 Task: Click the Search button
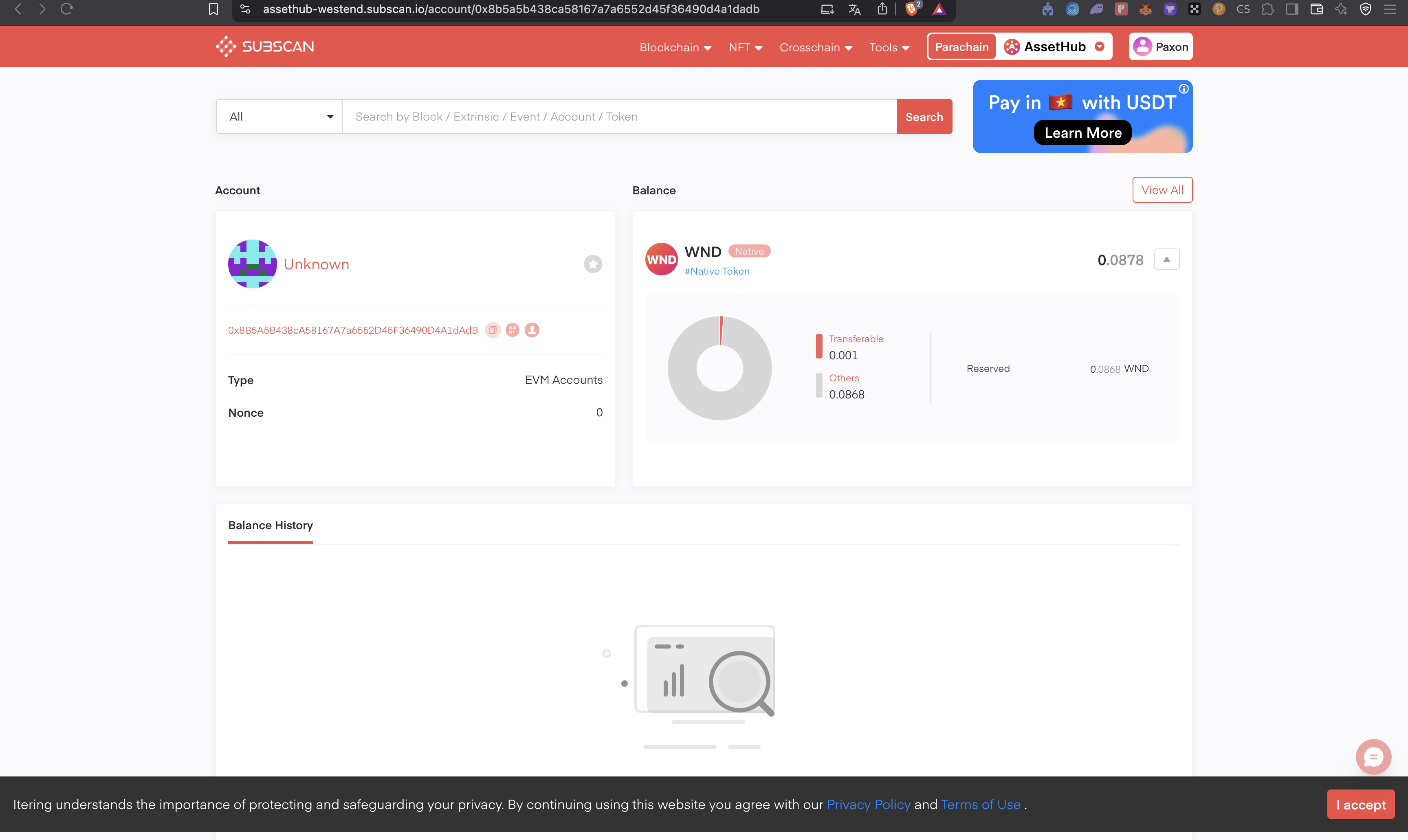924,117
